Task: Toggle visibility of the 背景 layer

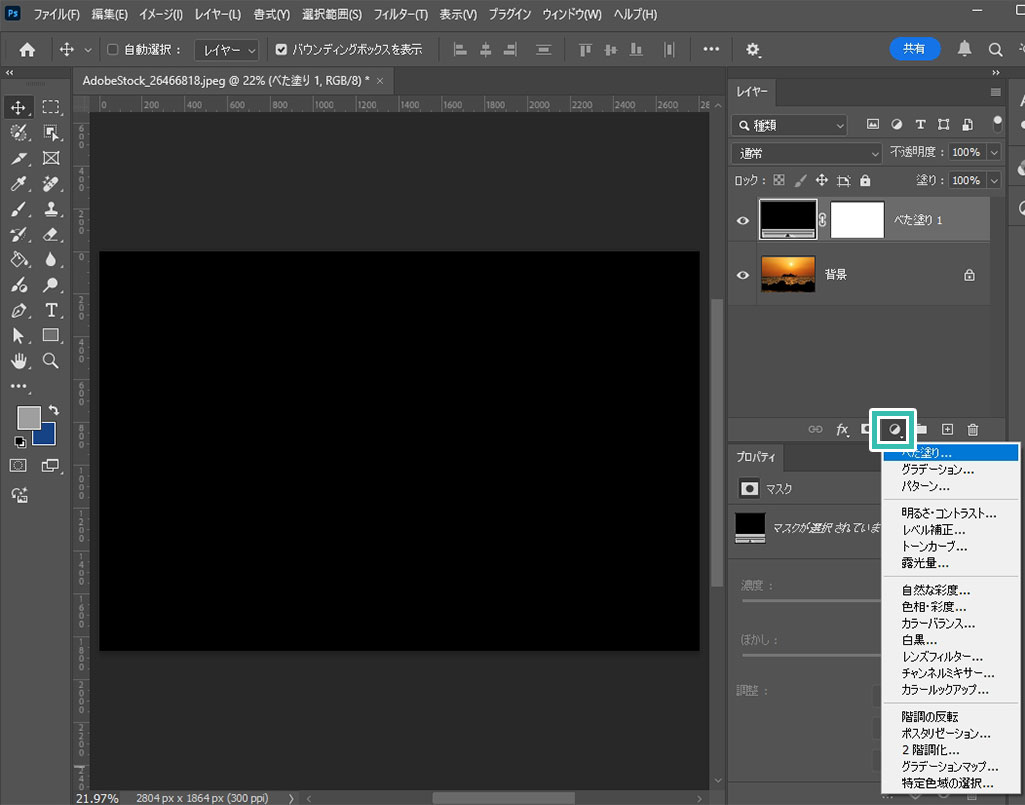Action: click(743, 274)
